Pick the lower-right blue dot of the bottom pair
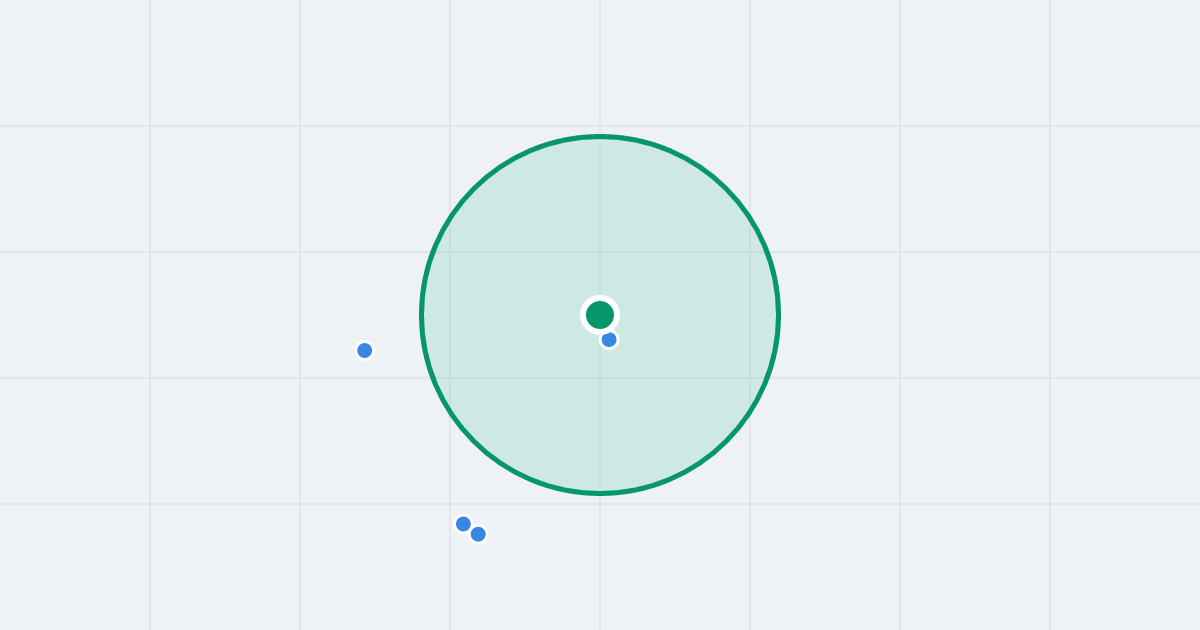 pyautogui.click(x=478, y=534)
